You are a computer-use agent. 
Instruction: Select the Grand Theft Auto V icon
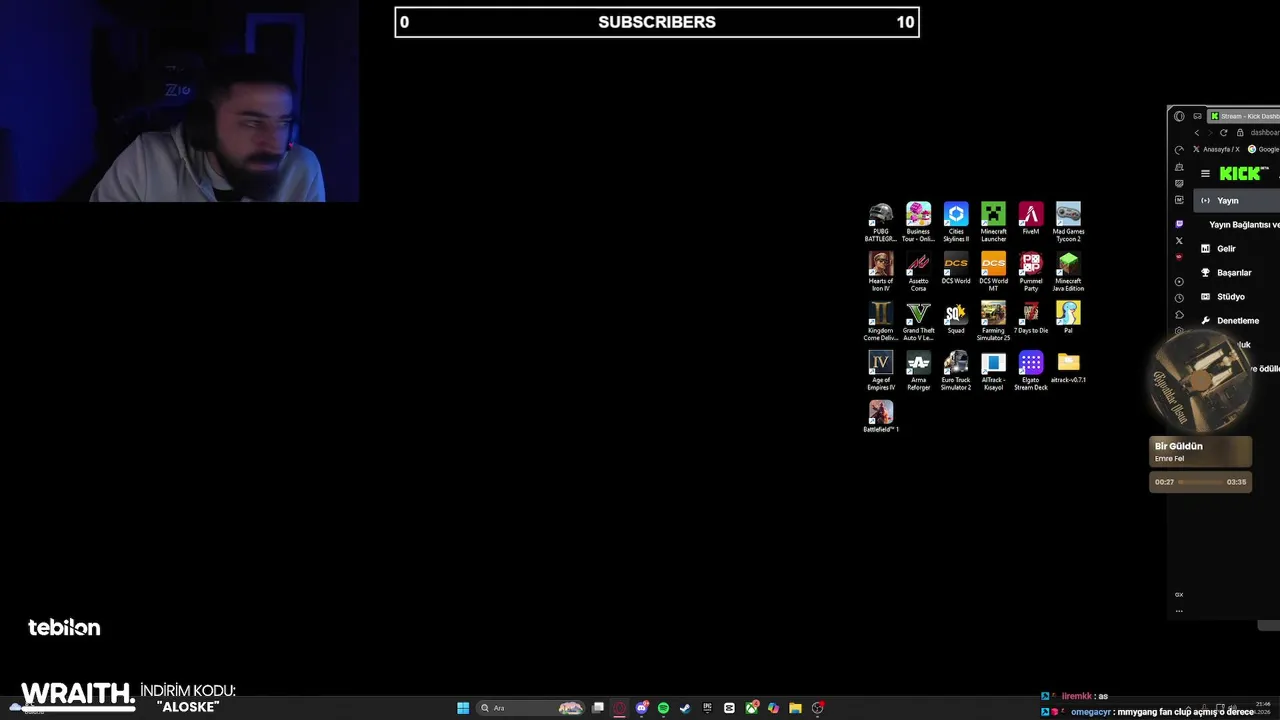click(918, 321)
